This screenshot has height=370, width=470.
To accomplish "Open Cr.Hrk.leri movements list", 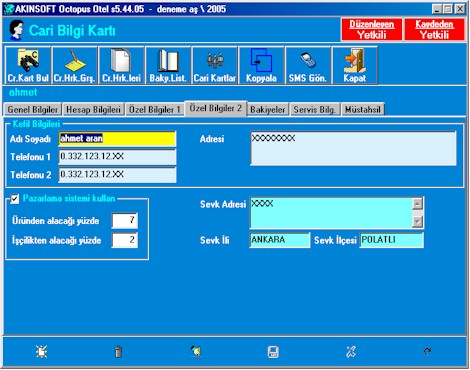I will 121,65.
